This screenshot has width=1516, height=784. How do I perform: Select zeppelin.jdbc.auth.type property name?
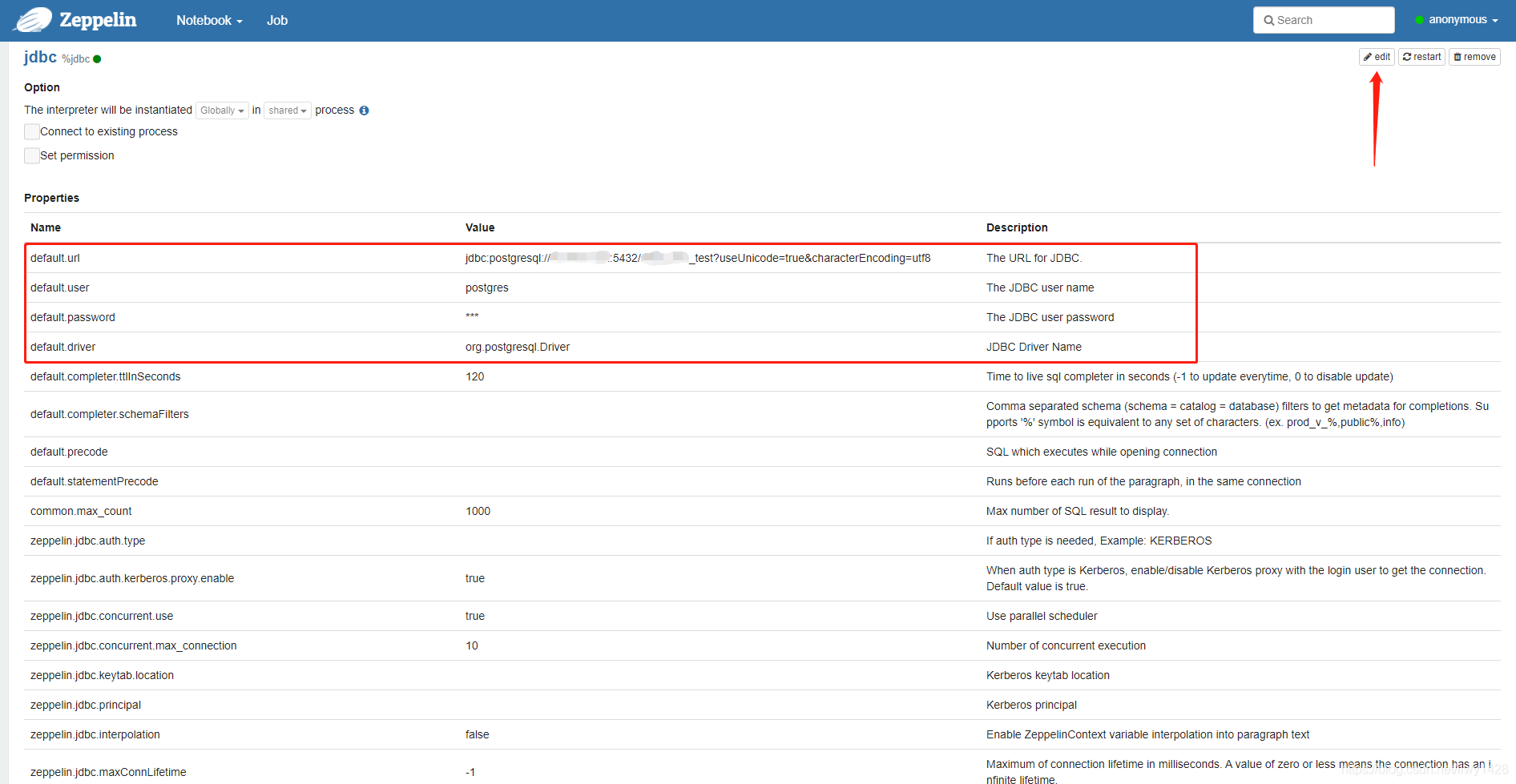click(88, 541)
